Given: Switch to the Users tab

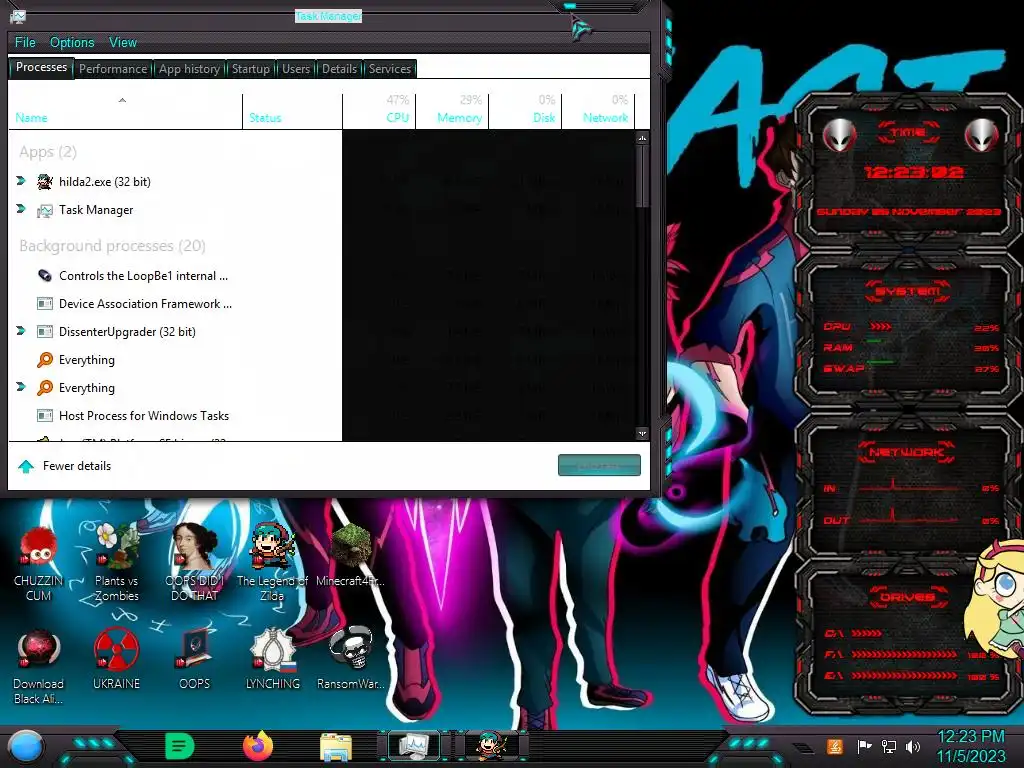Looking at the screenshot, I should coord(296,69).
